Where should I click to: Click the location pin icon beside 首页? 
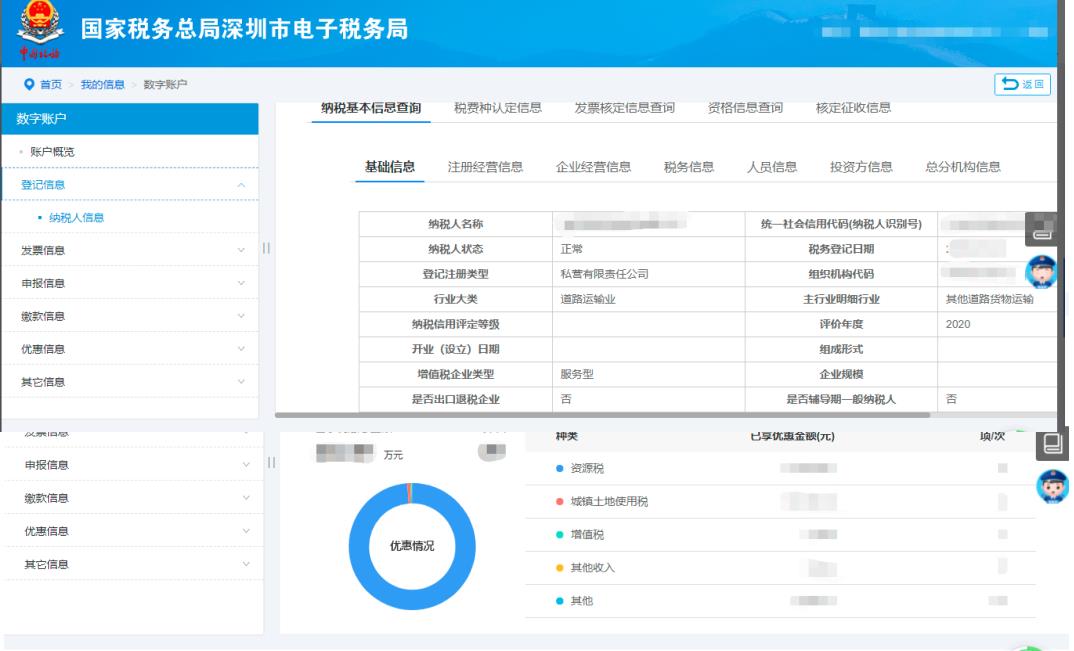(x=28, y=84)
